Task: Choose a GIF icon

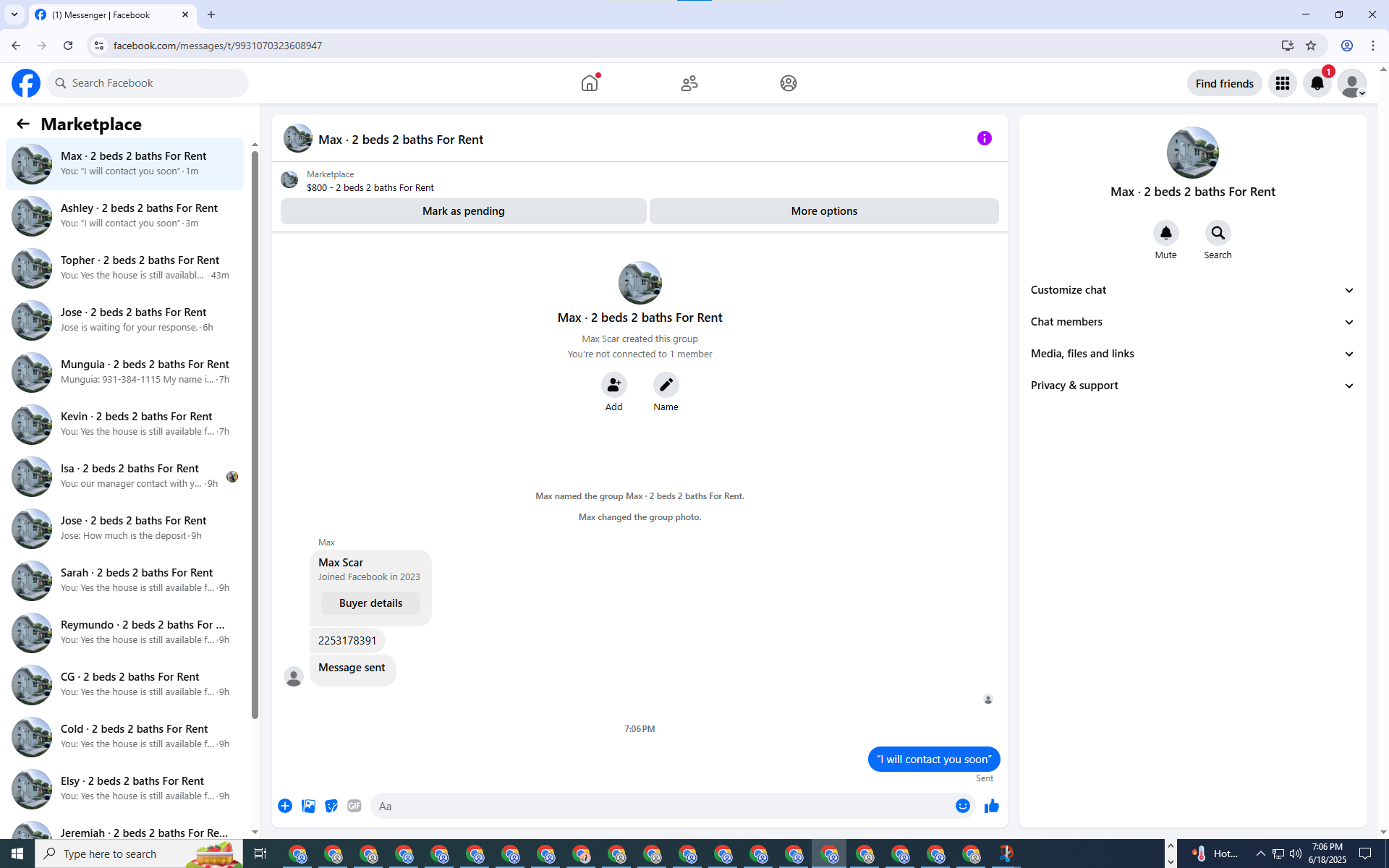Action: pos(354,806)
